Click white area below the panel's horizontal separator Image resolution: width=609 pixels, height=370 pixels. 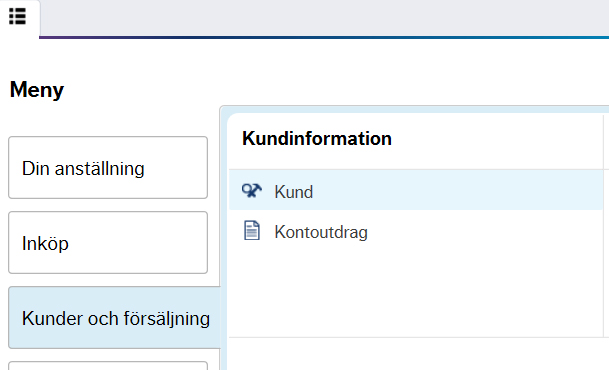(416, 354)
